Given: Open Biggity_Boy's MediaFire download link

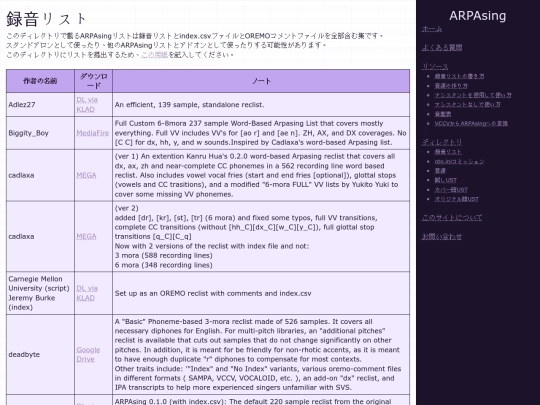Looking at the screenshot, I should [93, 133].
